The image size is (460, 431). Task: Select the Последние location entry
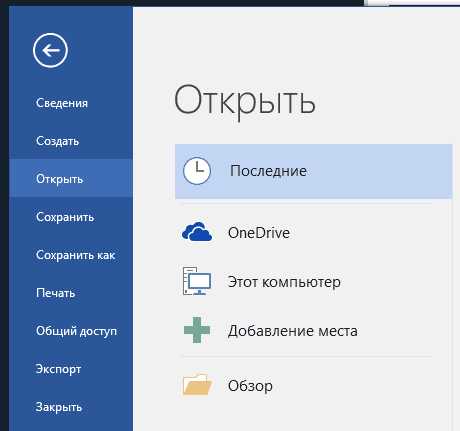pyautogui.click(x=314, y=171)
